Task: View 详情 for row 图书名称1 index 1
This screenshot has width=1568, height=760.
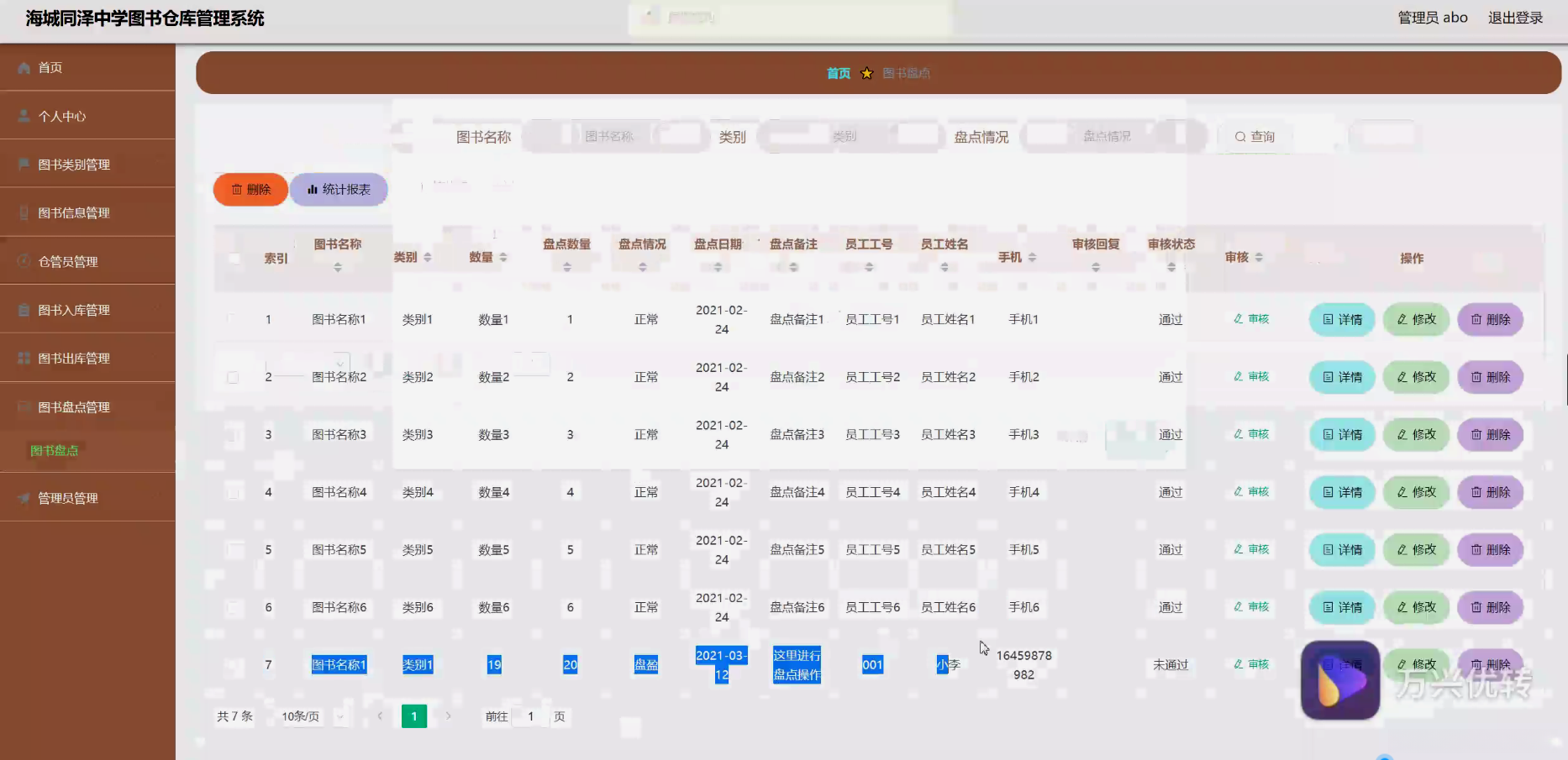Action: pyautogui.click(x=1342, y=320)
